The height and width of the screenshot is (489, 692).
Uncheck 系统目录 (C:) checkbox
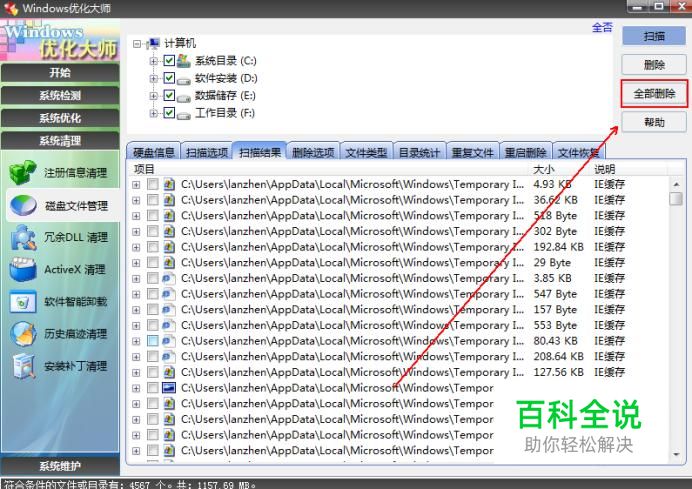(x=169, y=60)
